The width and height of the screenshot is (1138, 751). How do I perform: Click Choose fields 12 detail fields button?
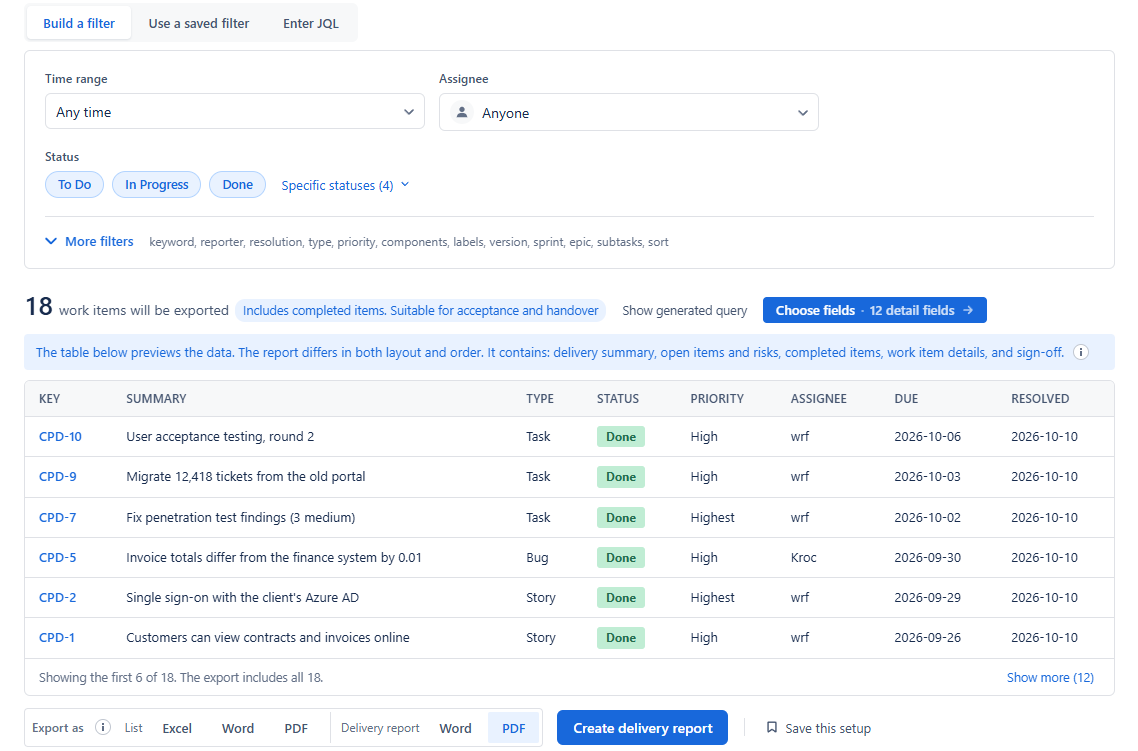coord(875,310)
